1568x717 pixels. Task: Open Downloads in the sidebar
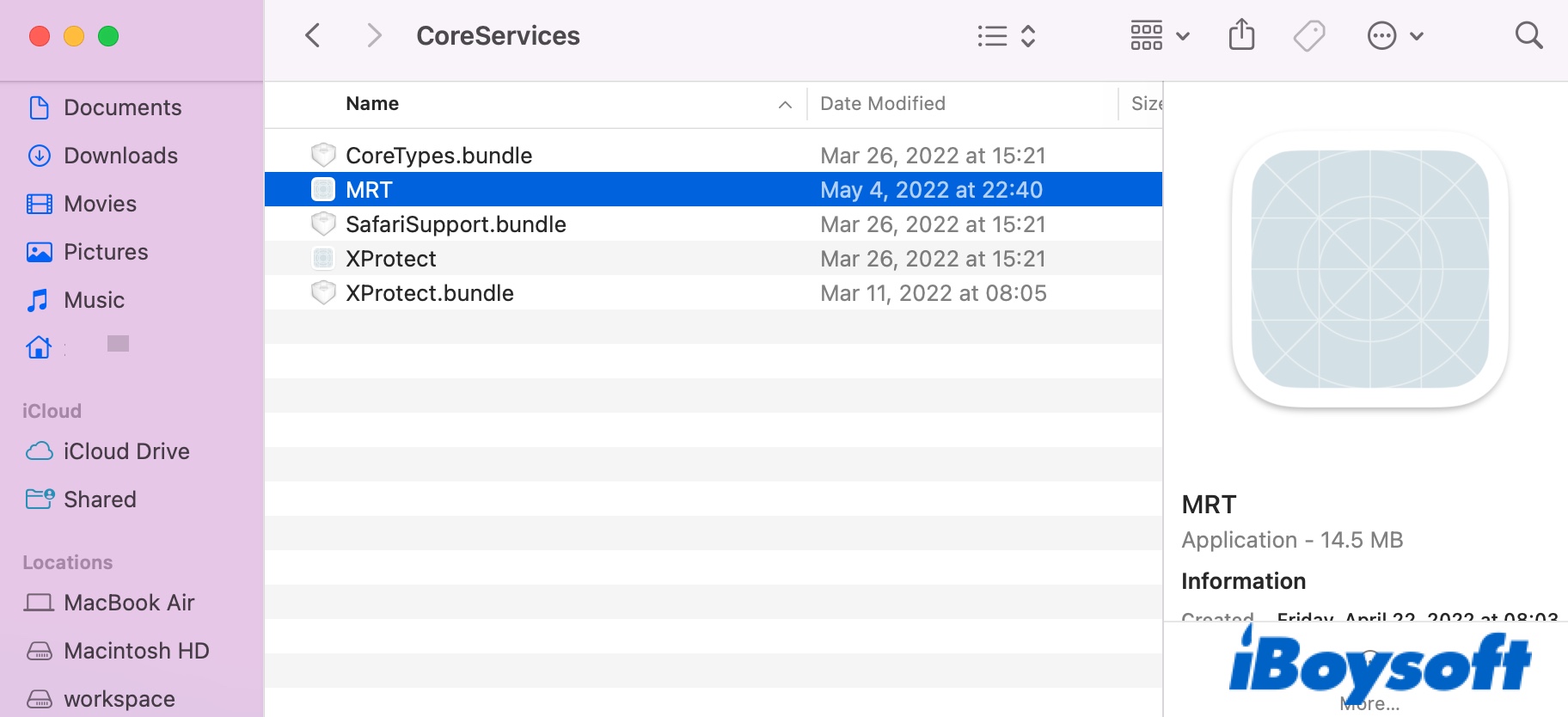[x=120, y=156]
